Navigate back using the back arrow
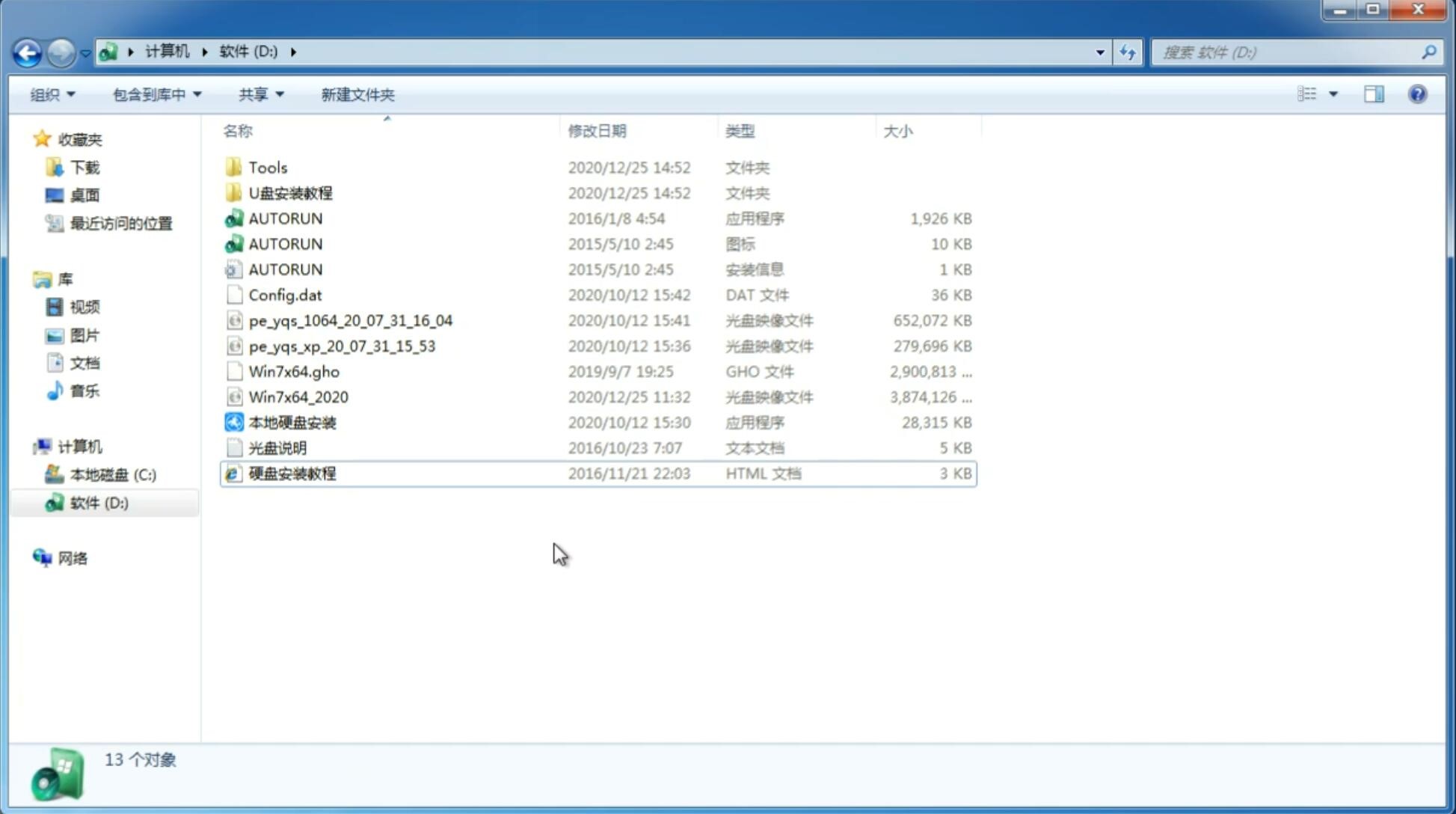Viewport: 1456px width, 814px height. (x=27, y=51)
